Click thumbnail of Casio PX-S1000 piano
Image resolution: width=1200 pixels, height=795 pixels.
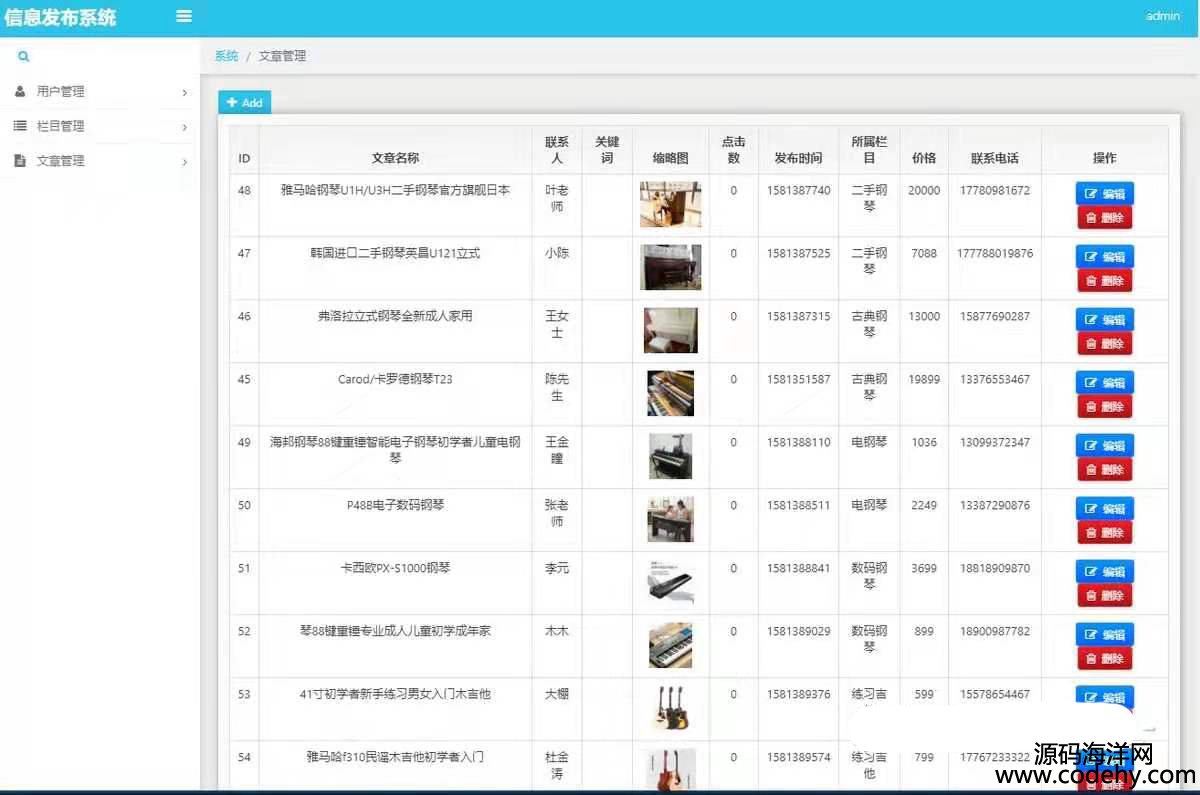[x=670, y=582]
